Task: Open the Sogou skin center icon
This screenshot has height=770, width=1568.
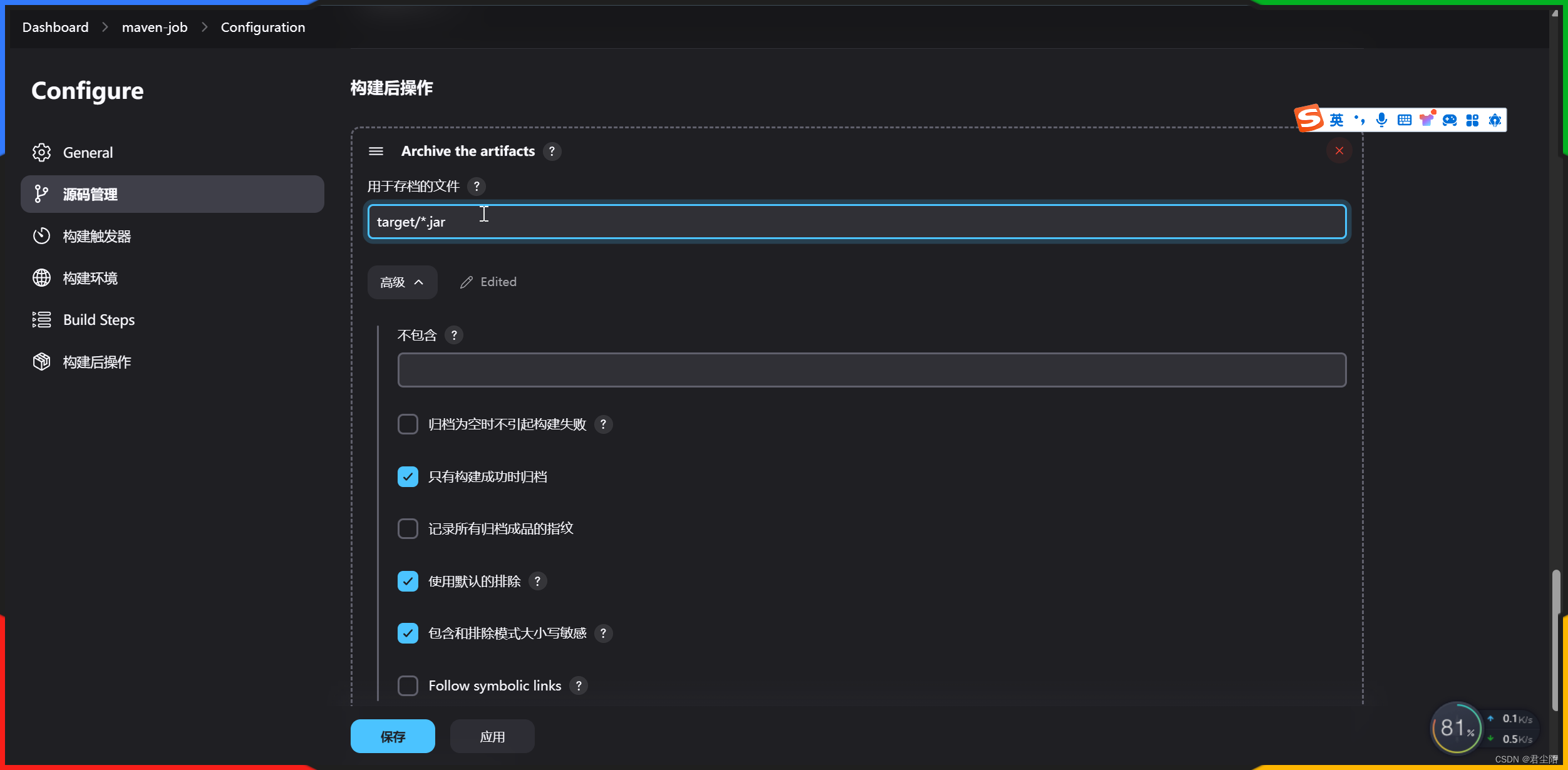Action: (x=1427, y=119)
